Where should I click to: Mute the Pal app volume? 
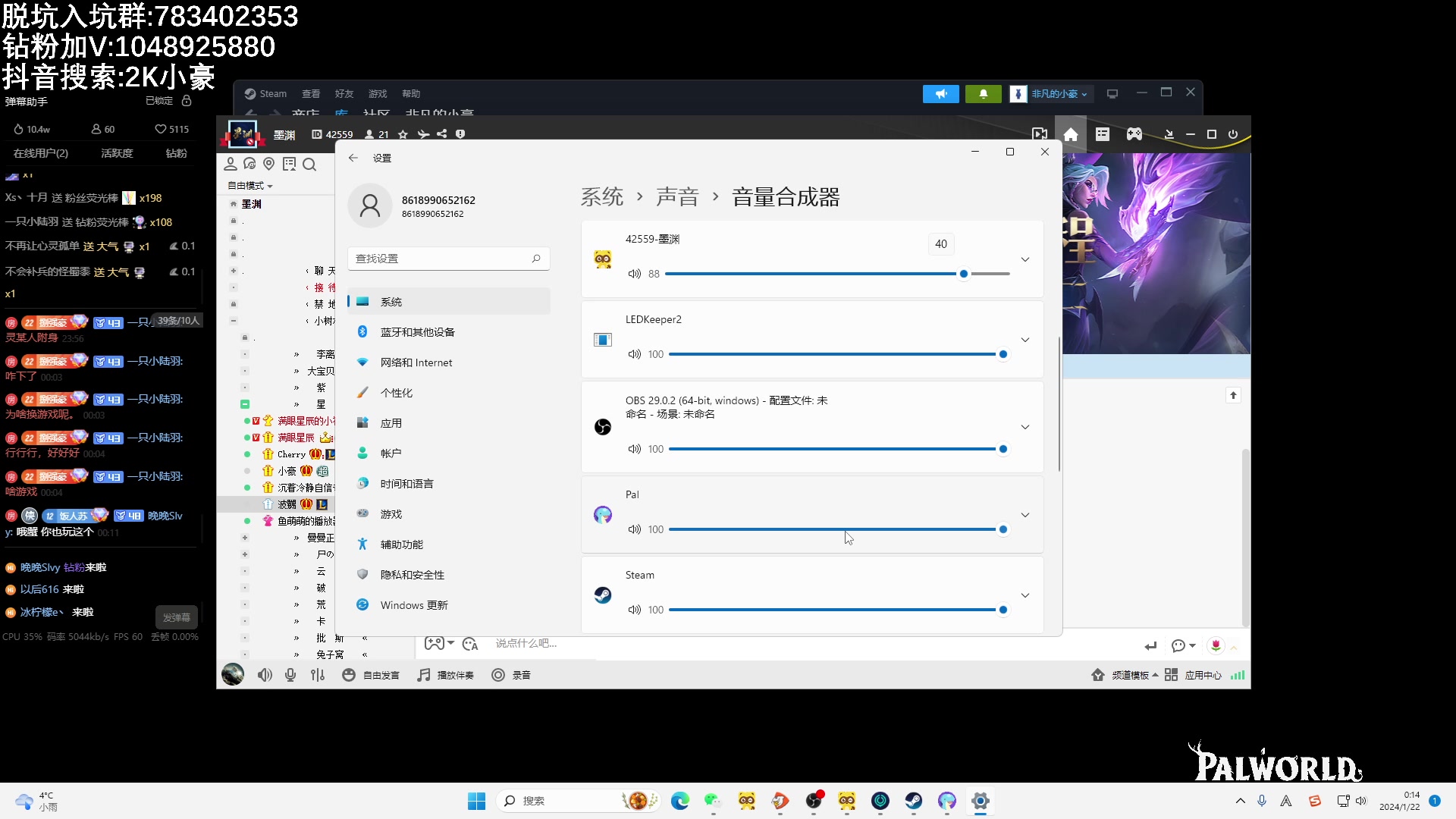[634, 529]
